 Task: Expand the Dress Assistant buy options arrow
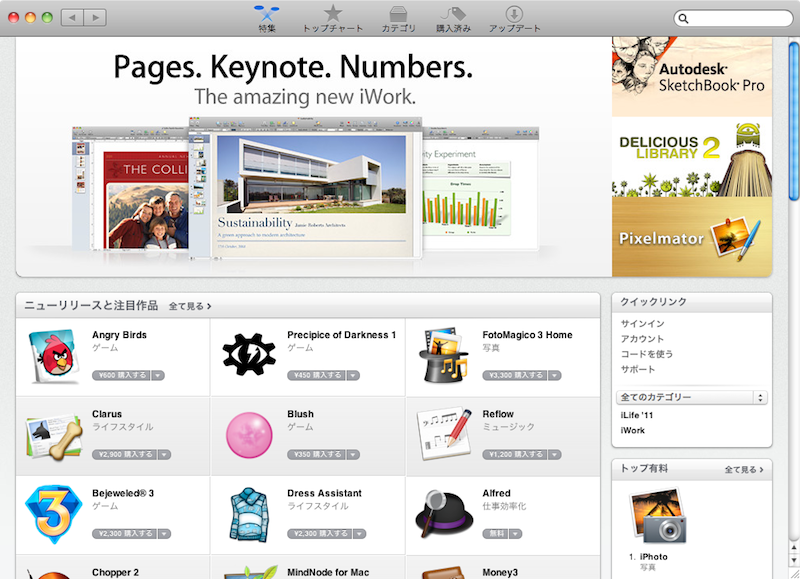click(360, 534)
